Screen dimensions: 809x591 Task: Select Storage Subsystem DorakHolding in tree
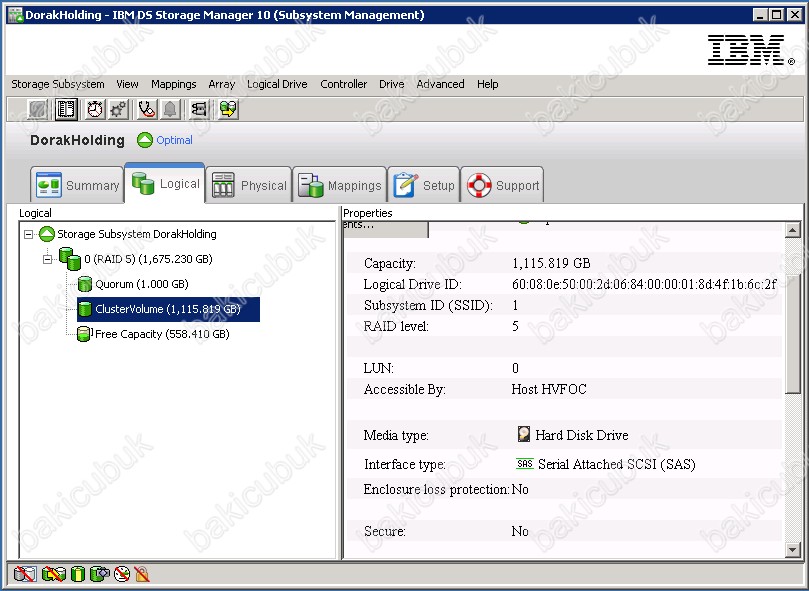pos(137,234)
